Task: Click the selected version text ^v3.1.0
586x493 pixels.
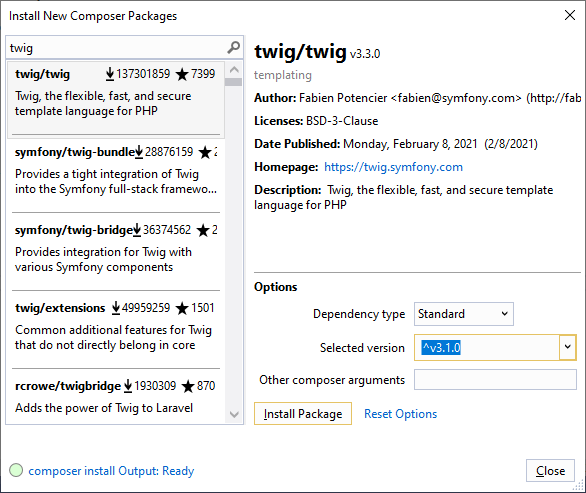Action: click(x=441, y=348)
